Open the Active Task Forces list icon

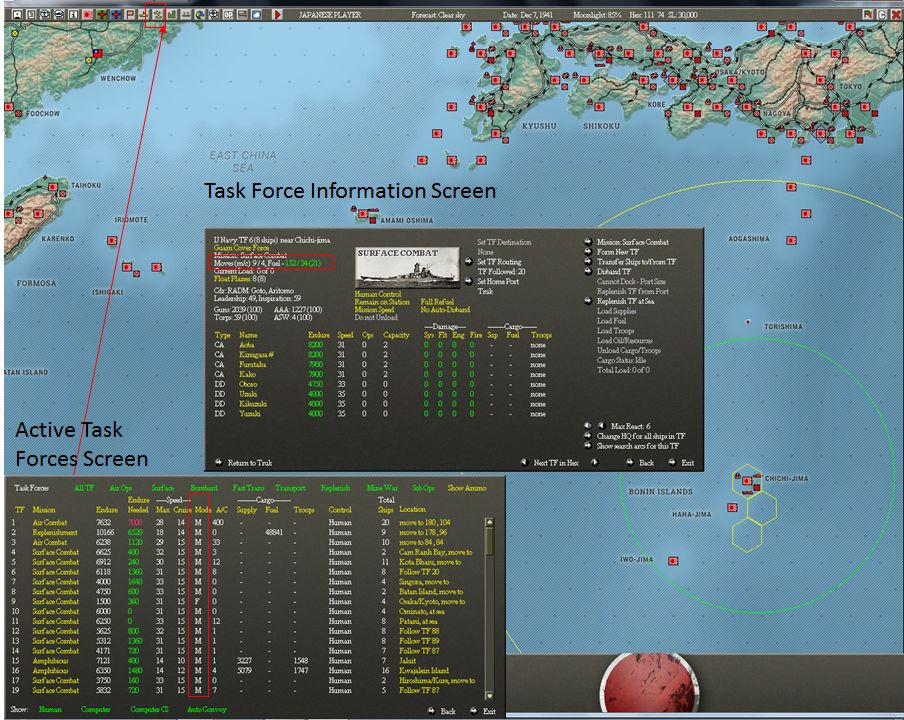pos(157,14)
